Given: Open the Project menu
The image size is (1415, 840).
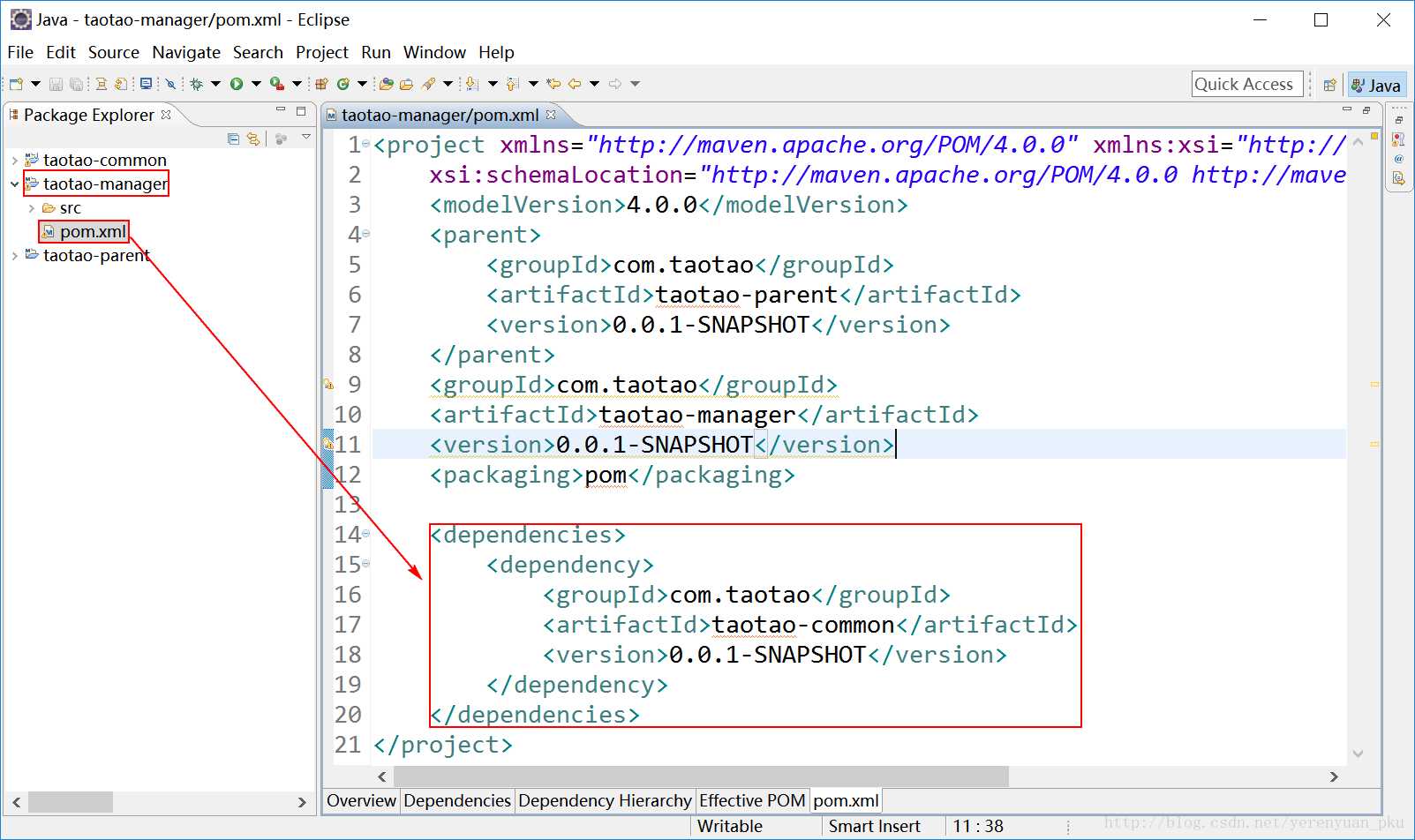Looking at the screenshot, I should click(x=322, y=52).
